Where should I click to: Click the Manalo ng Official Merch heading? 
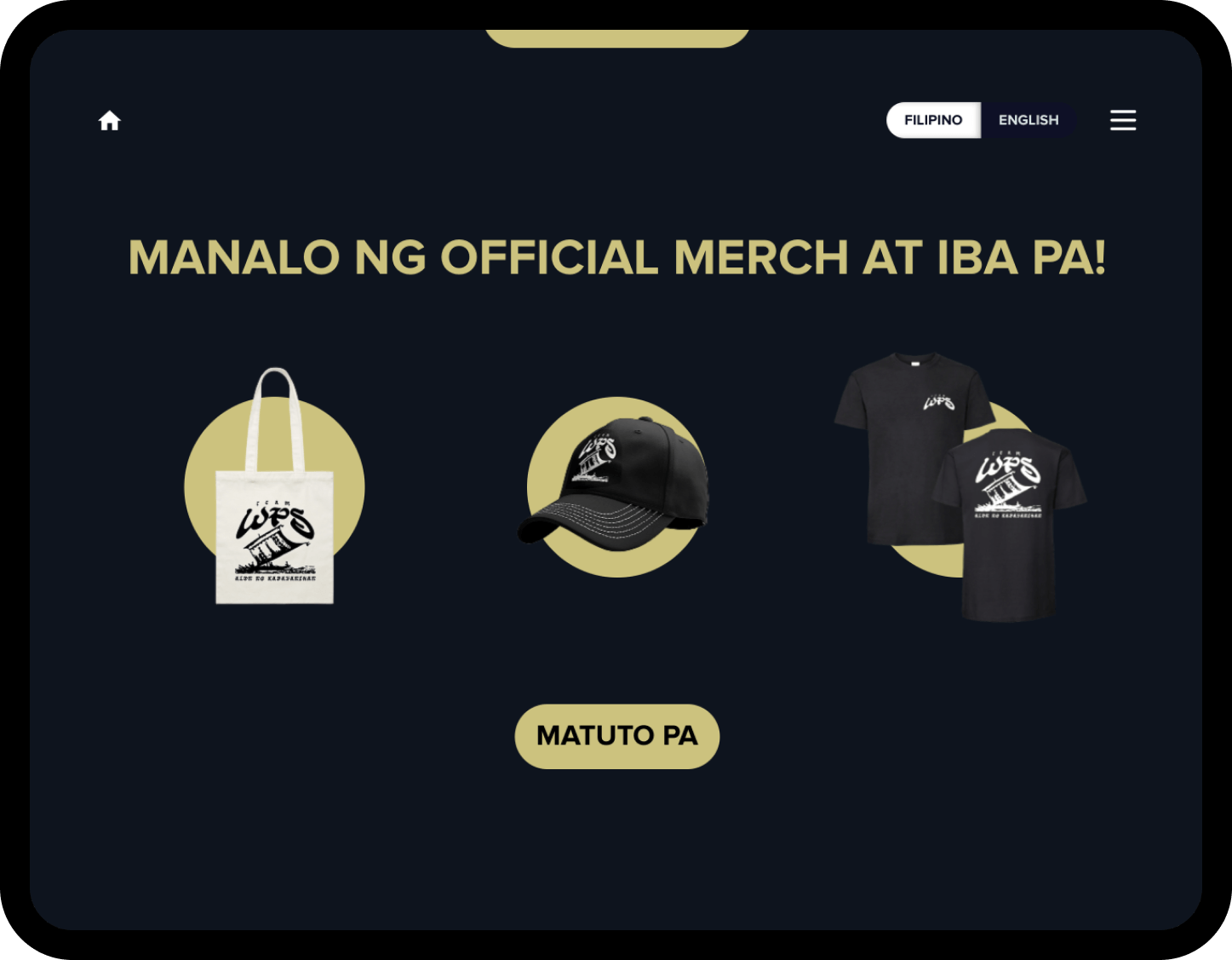pos(617,257)
